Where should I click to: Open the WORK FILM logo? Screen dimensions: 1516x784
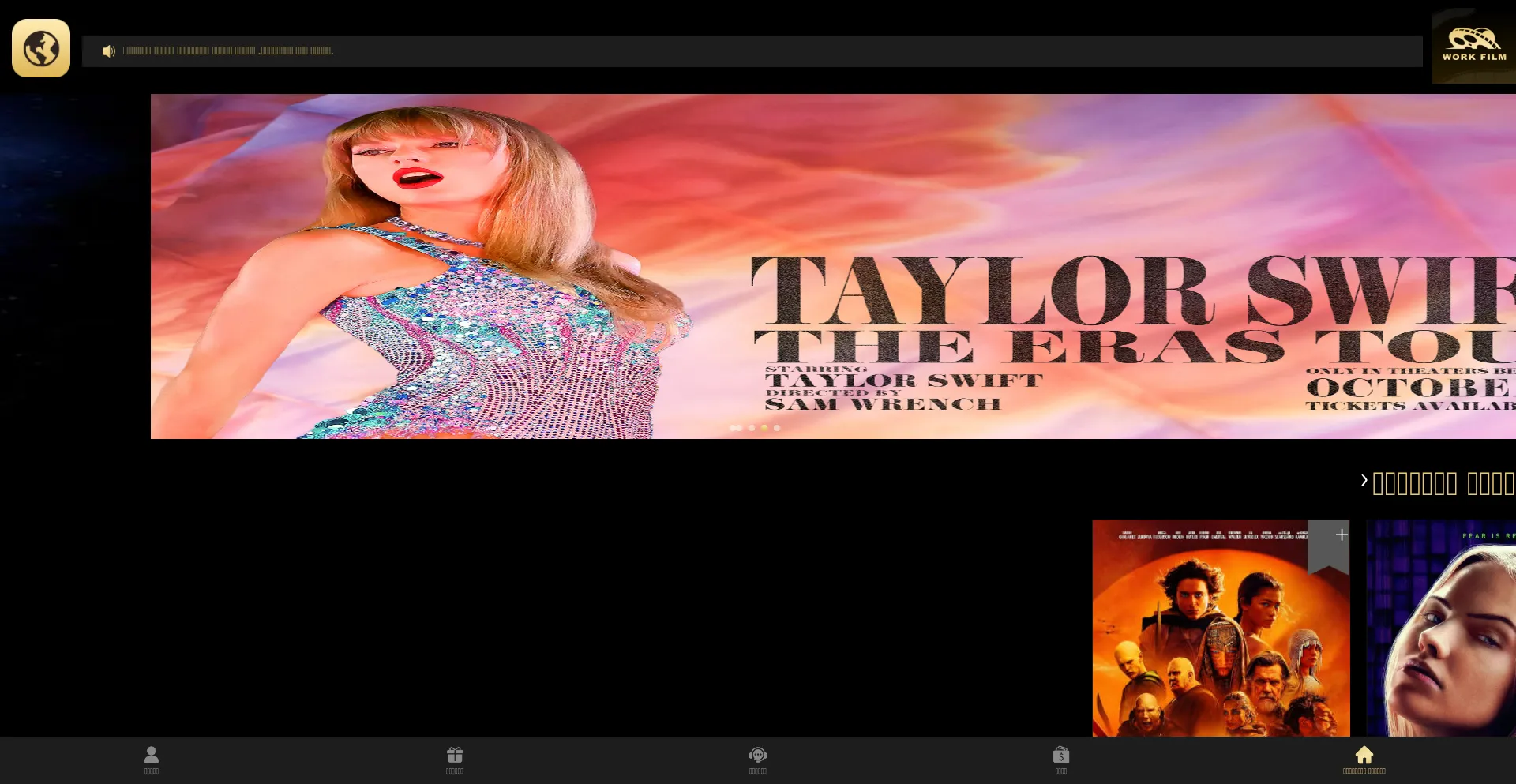[x=1473, y=46]
